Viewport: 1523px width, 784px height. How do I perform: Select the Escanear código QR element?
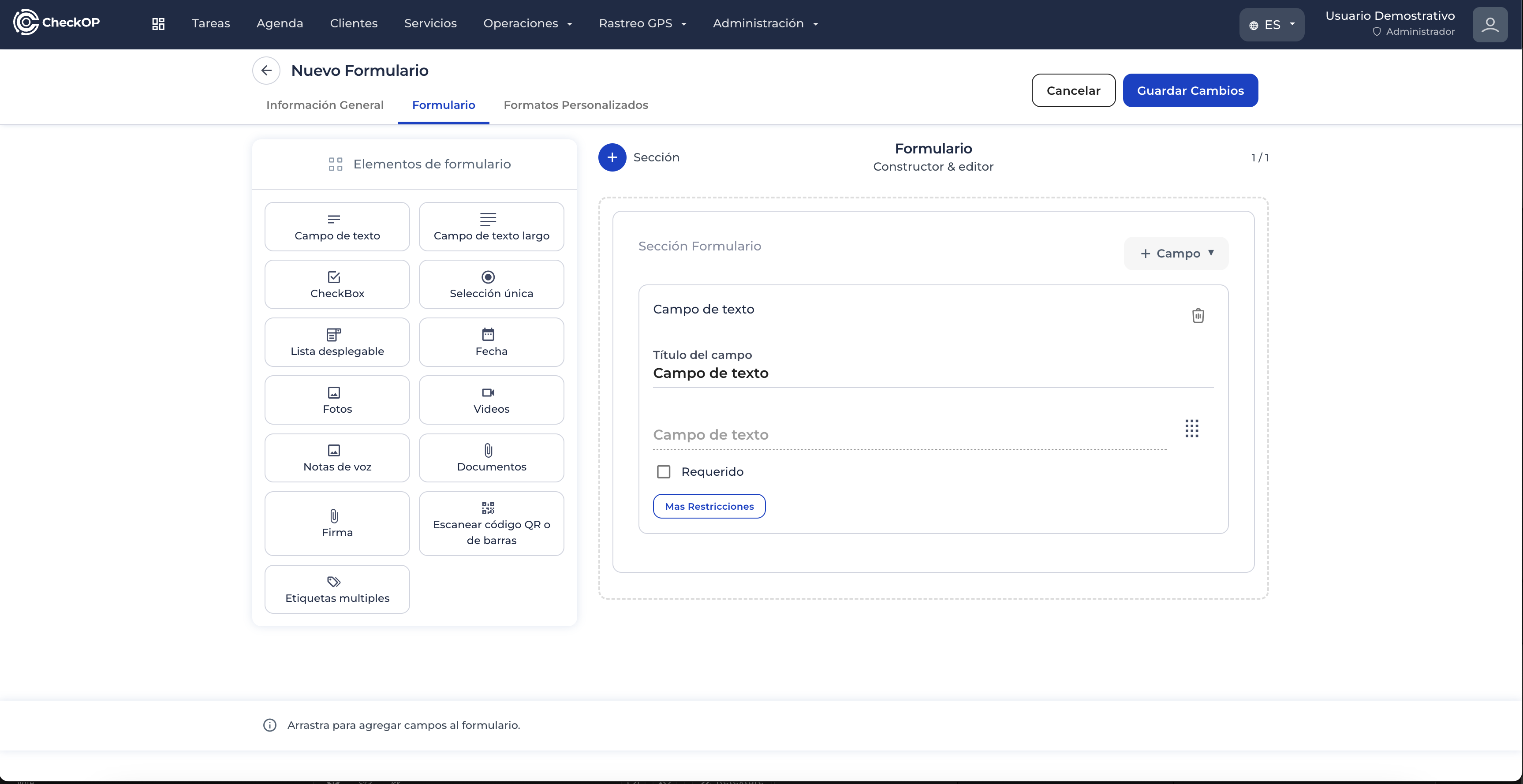tap(491, 523)
